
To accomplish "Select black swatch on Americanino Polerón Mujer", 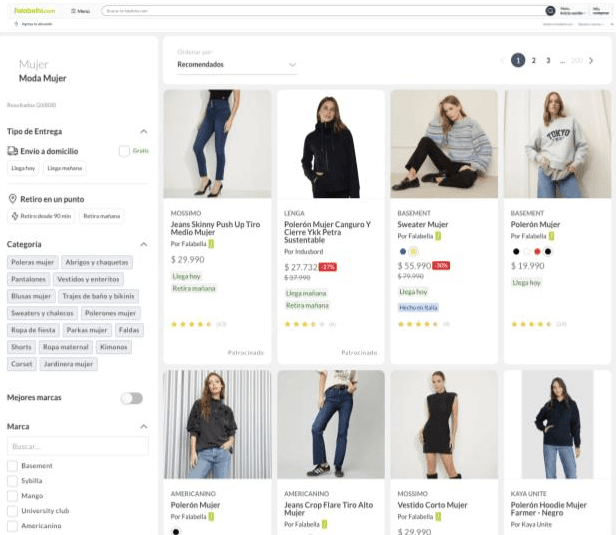I will coord(176,531).
